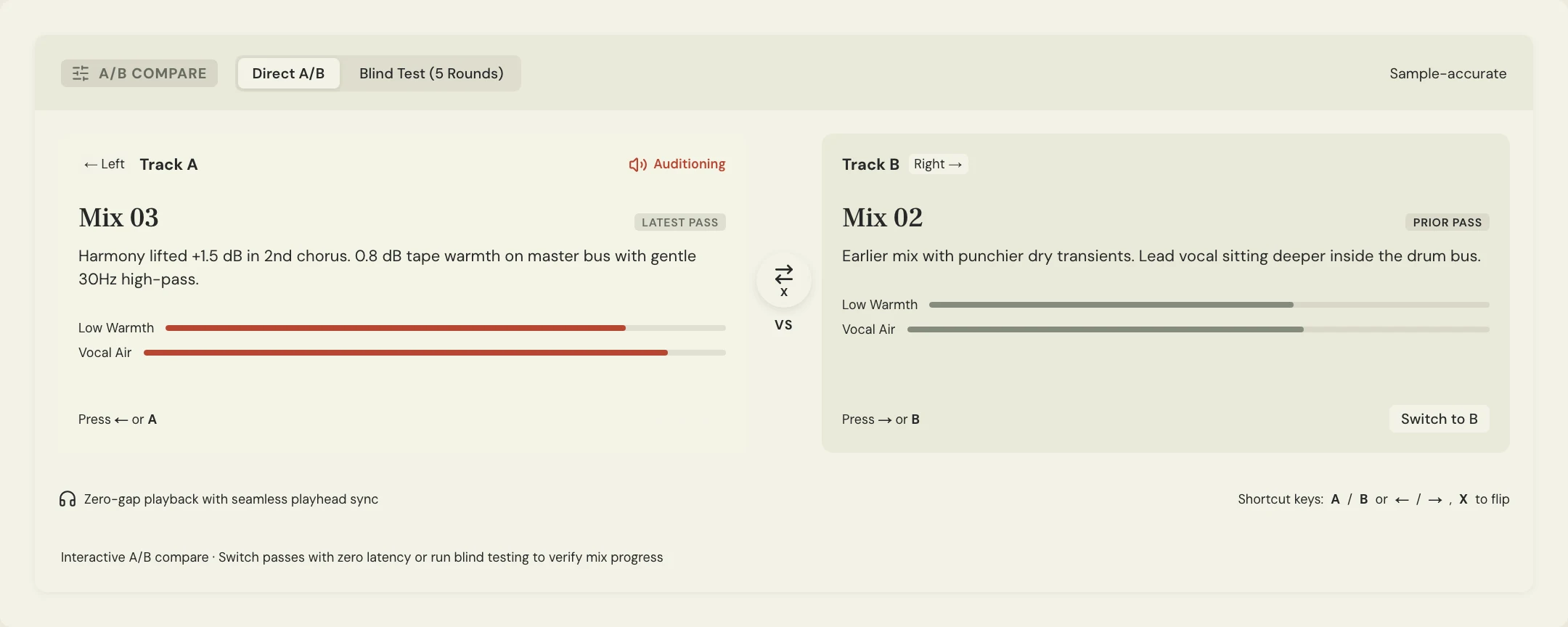Click the Sample-accurate label
The width and height of the screenshot is (1568, 627).
tap(1447, 73)
